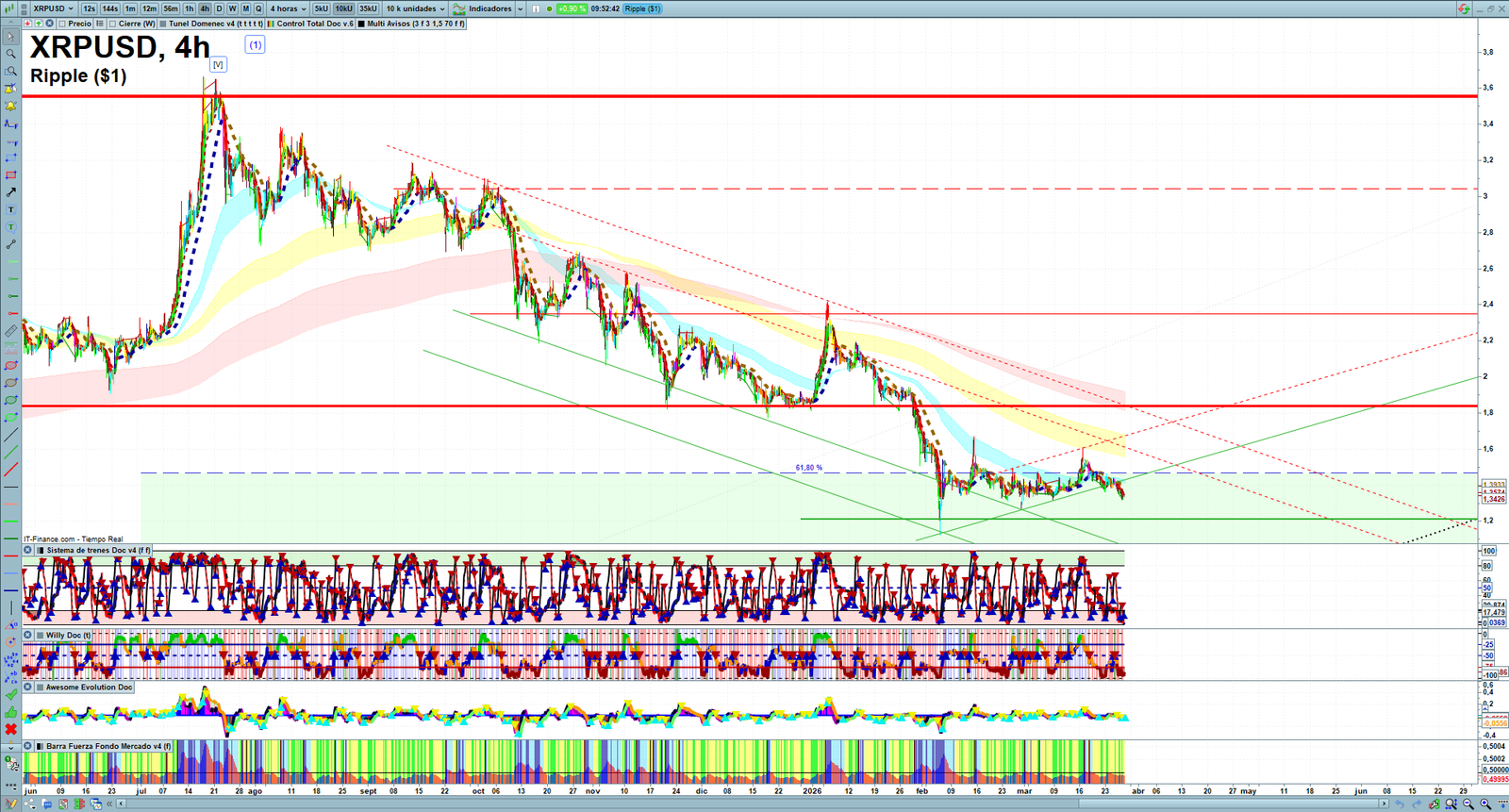Click the Indicadores button
The height and width of the screenshot is (812, 1509).
click(489, 8)
